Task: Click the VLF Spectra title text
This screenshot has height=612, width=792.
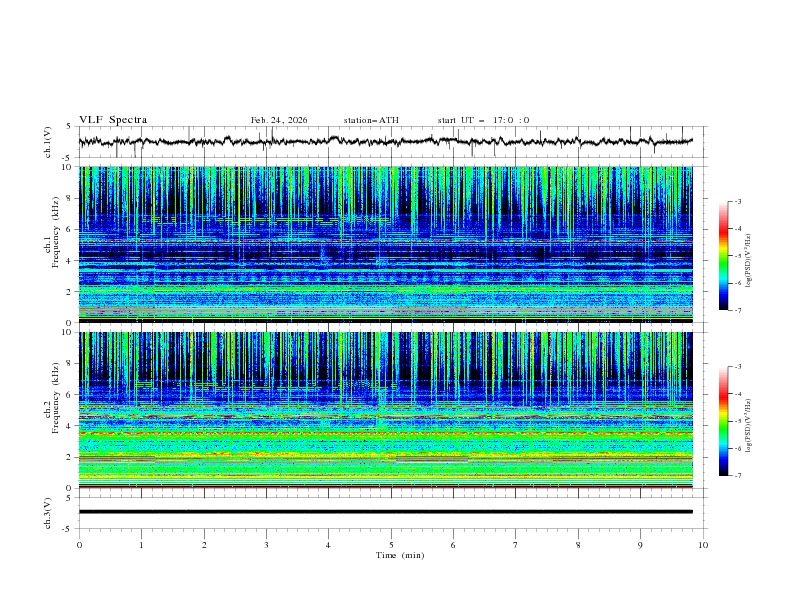Action: pyautogui.click(x=113, y=120)
